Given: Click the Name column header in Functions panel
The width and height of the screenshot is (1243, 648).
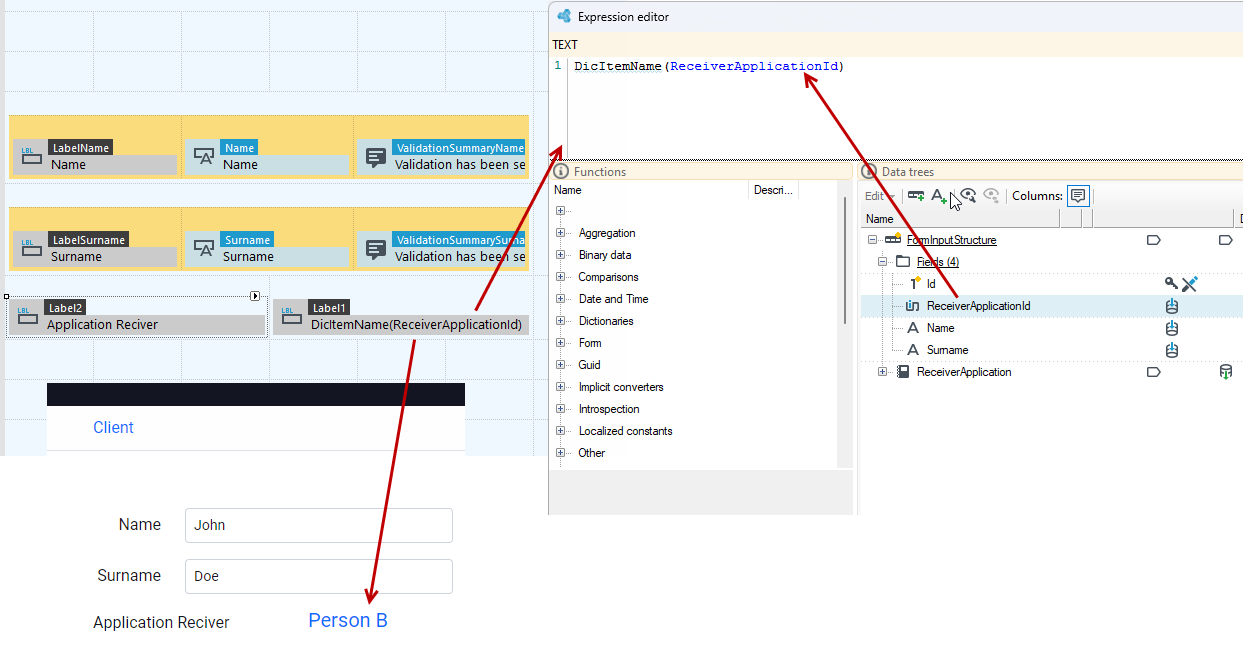Looking at the screenshot, I should (650, 190).
